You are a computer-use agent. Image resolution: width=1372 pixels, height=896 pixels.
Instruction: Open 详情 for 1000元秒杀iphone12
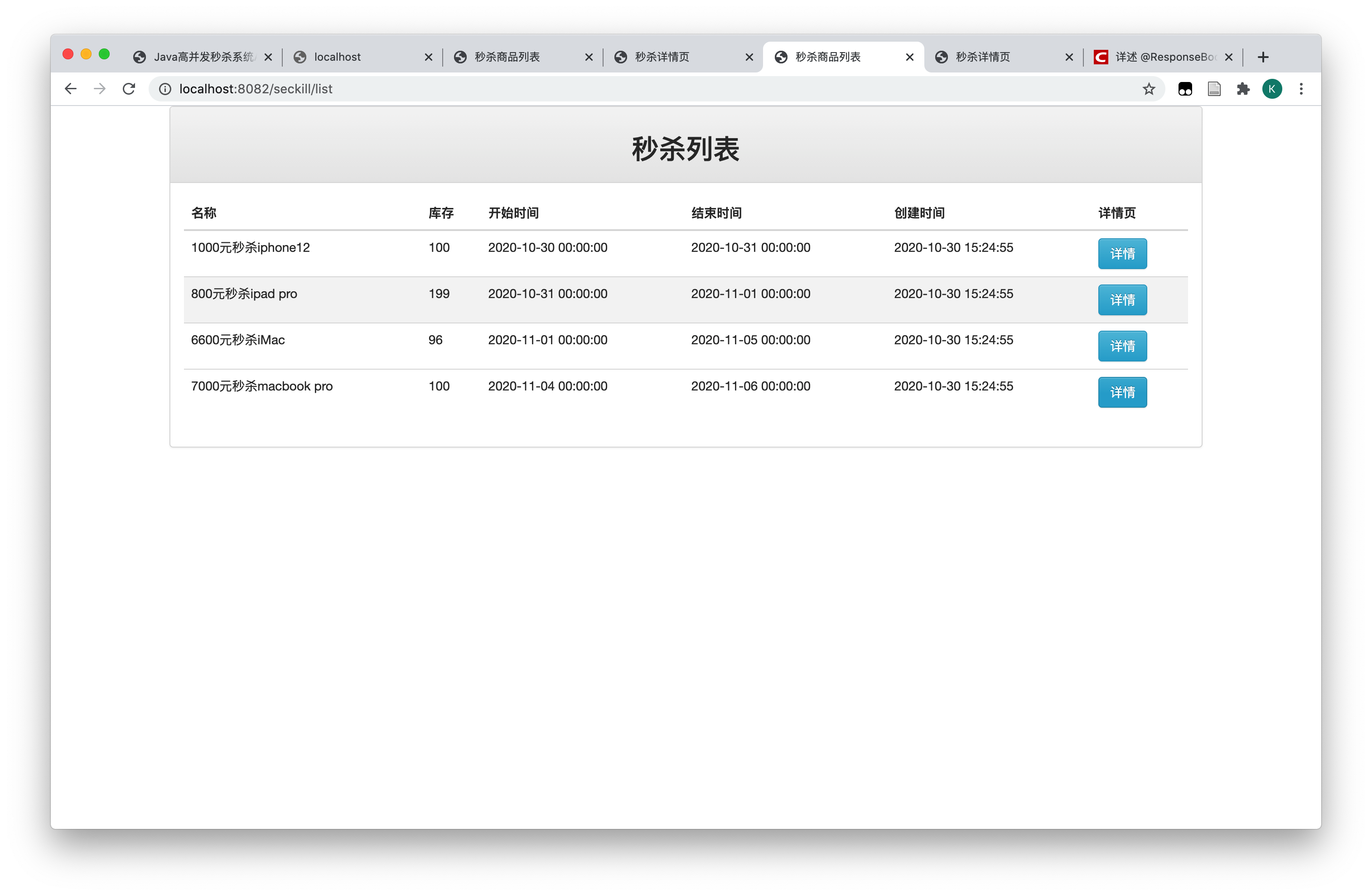tap(1122, 254)
